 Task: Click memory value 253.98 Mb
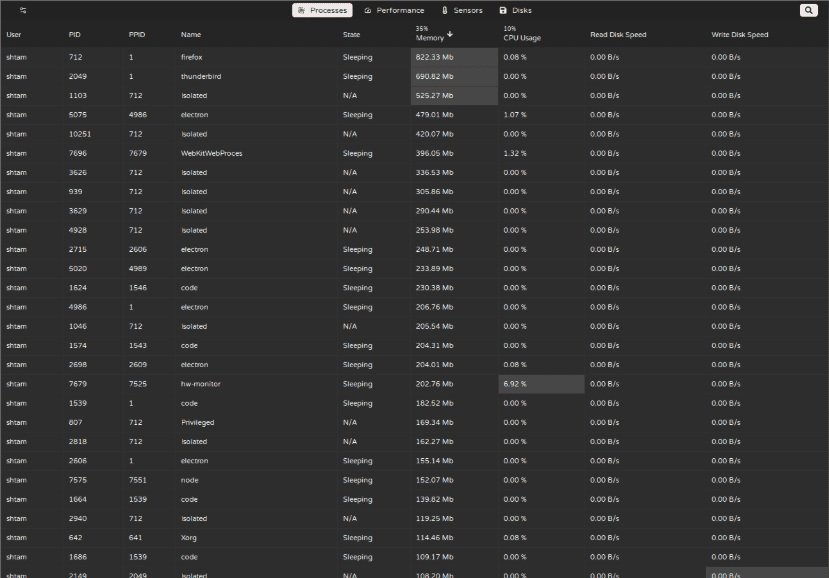tap(434, 231)
